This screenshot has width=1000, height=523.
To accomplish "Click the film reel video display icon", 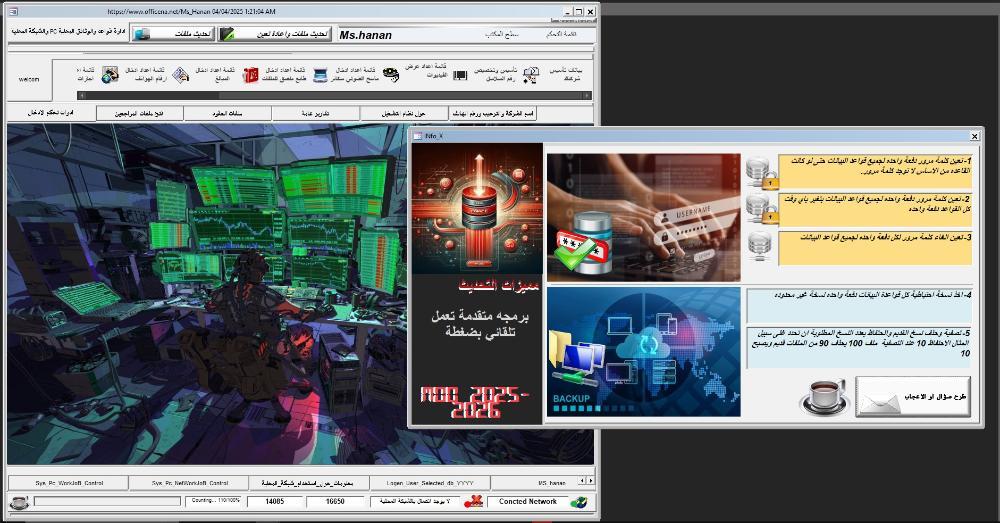I will point(391,75).
